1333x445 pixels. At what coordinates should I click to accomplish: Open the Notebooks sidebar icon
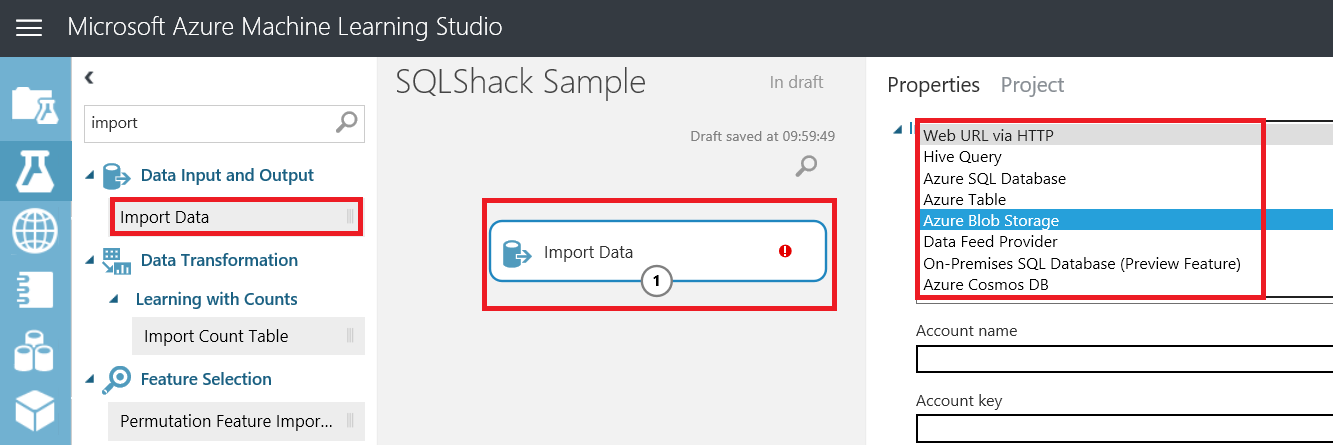coord(34,291)
